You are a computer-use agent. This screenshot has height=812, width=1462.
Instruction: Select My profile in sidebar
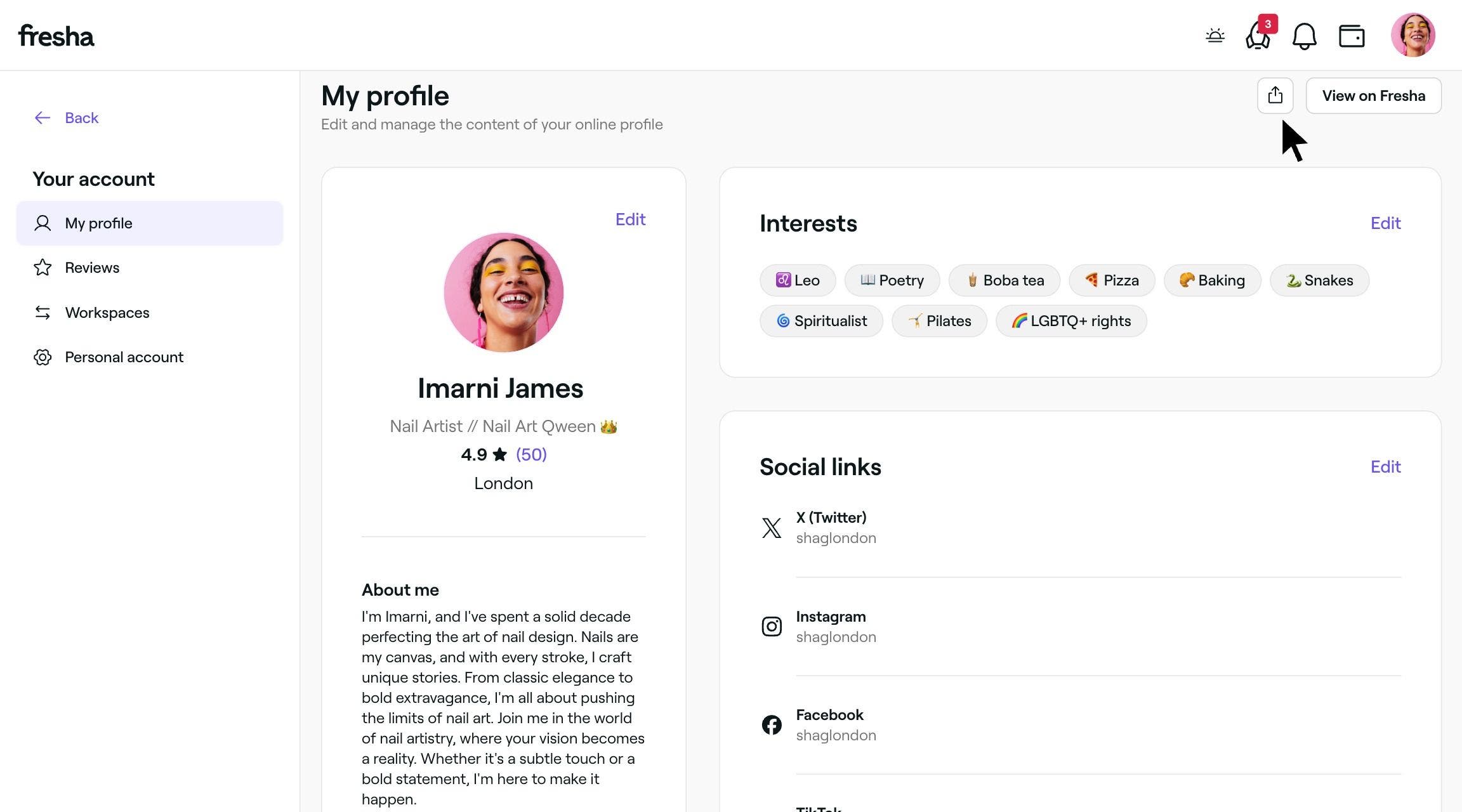click(150, 223)
